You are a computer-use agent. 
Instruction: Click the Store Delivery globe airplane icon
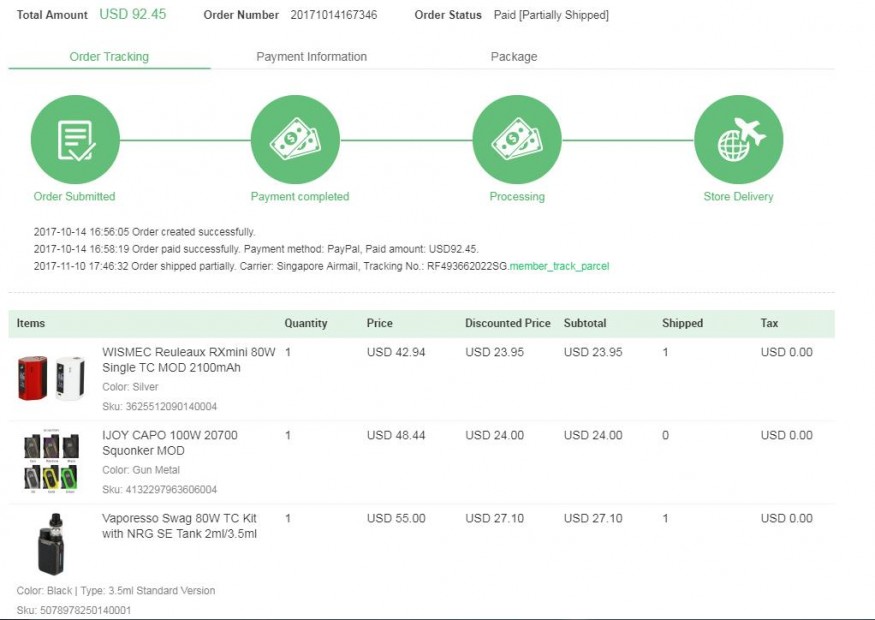click(738, 140)
